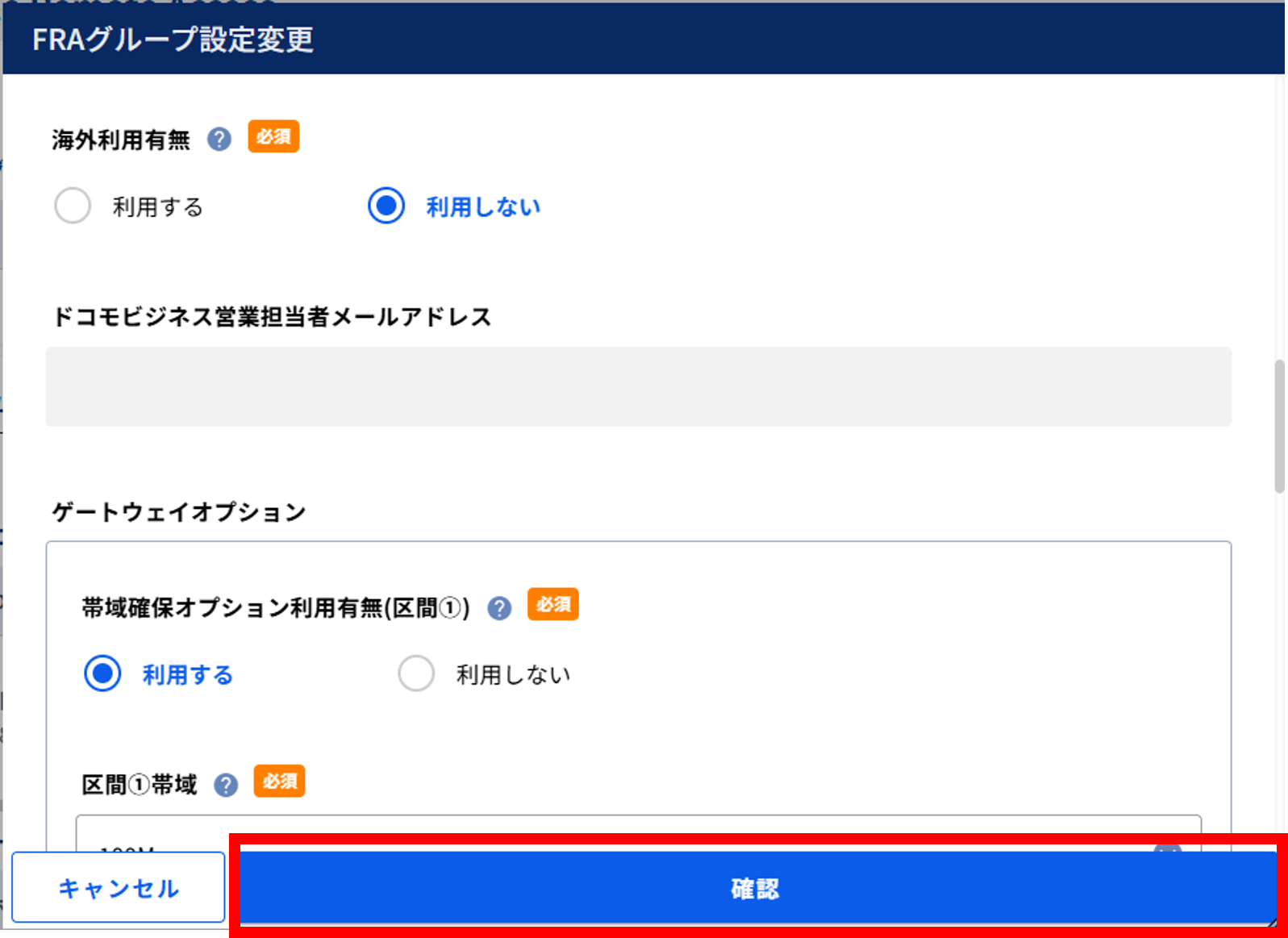Choose 利用しない for 帯域確保オプション
The width and height of the screenshot is (1288, 938).
416,673
